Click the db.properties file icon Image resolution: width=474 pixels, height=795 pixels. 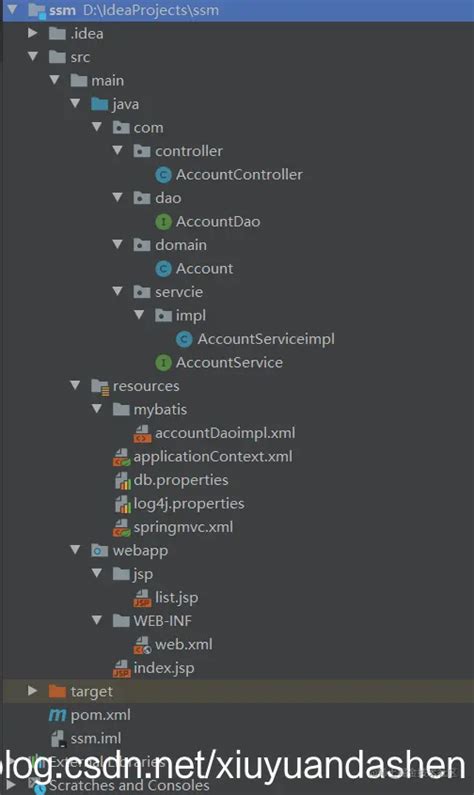(122, 480)
